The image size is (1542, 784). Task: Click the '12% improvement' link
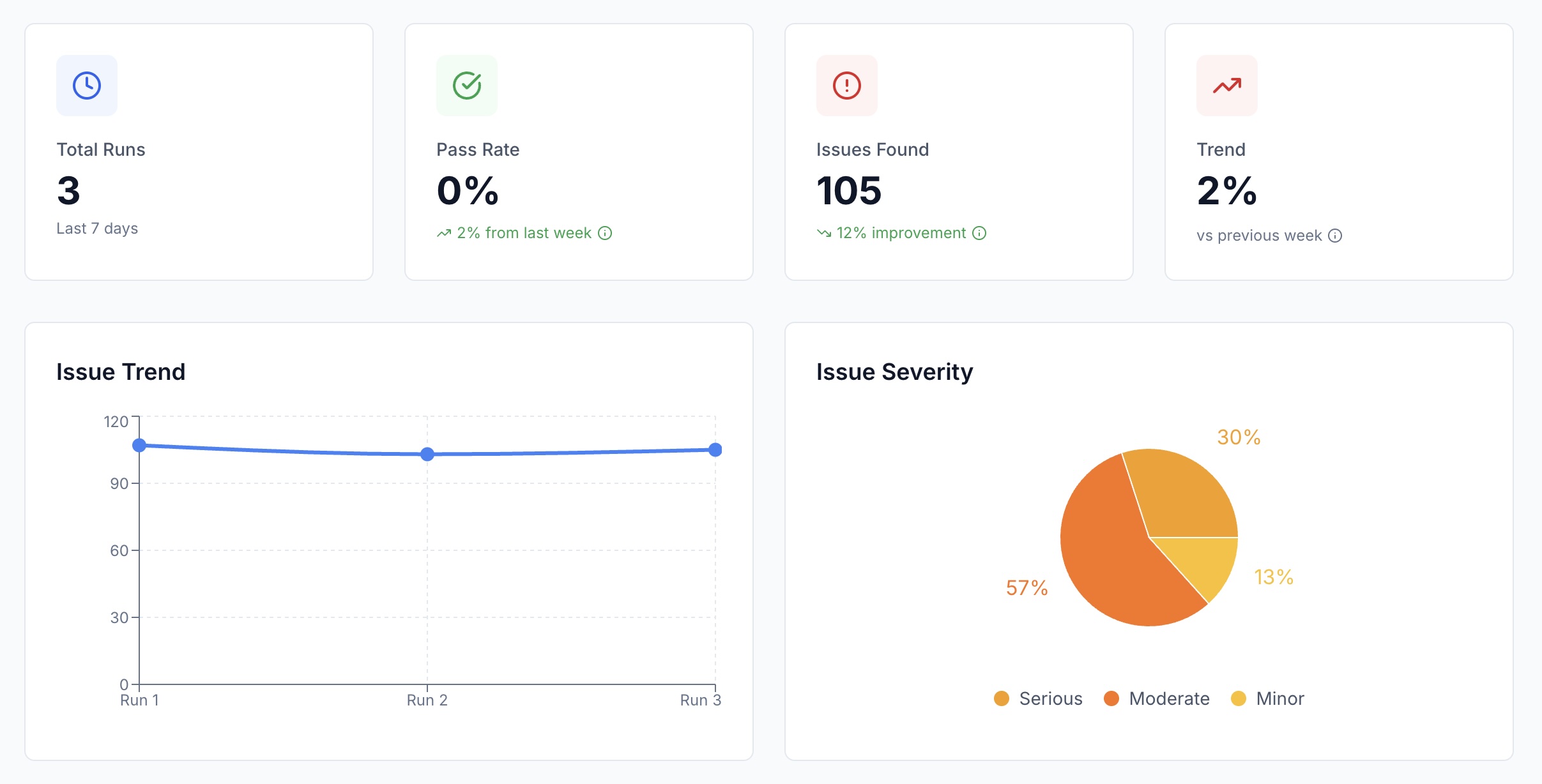(x=902, y=233)
